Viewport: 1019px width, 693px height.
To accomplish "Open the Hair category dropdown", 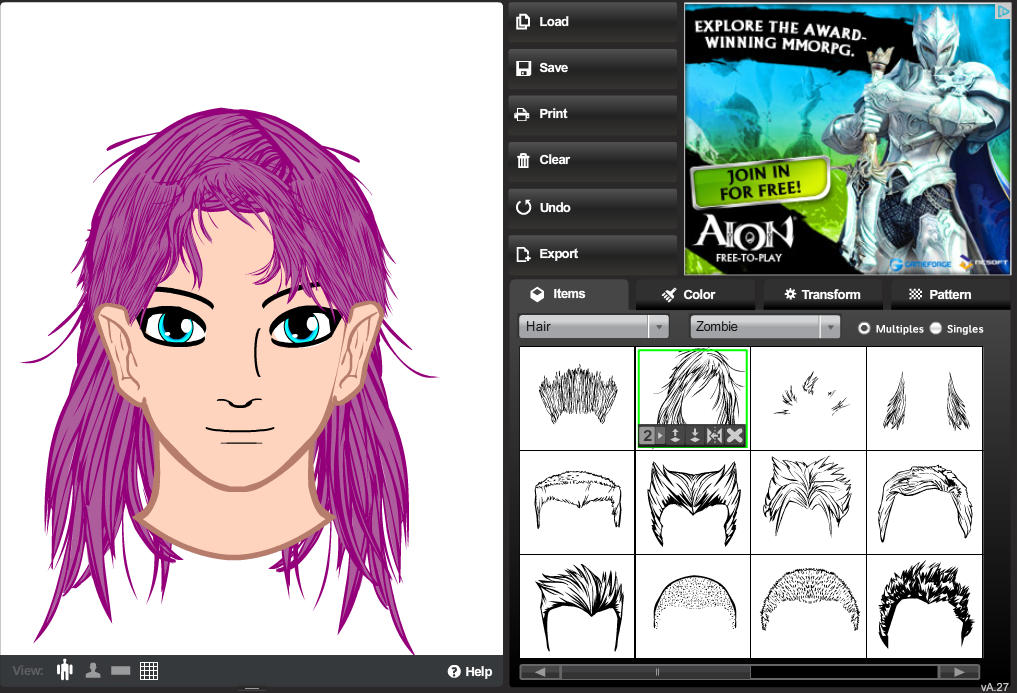I will point(593,326).
